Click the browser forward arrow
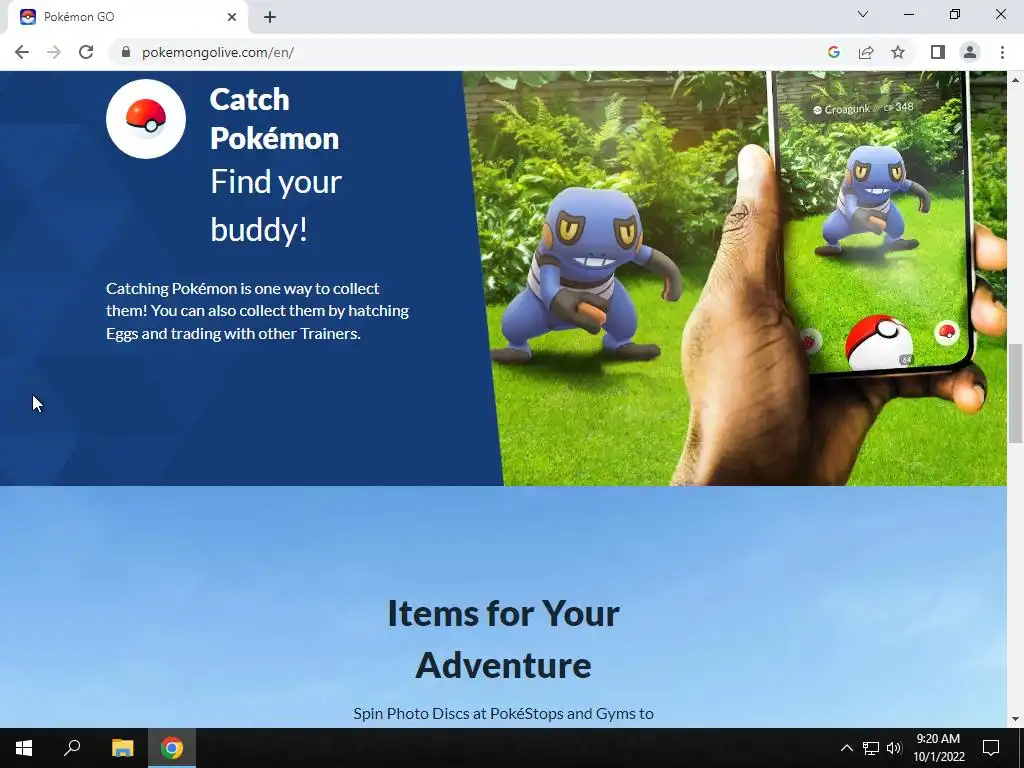The image size is (1024, 768). 54,52
